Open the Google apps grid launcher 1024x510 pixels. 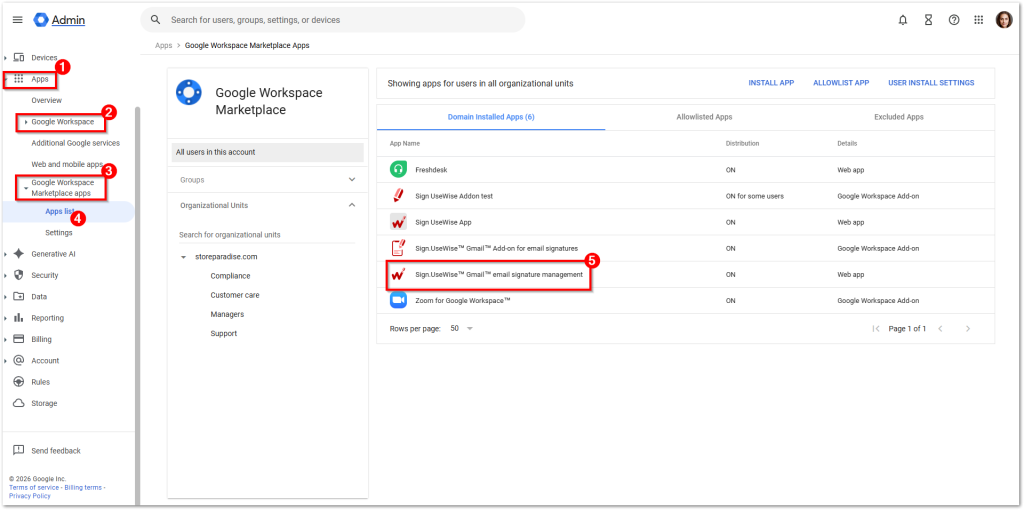click(978, 20)
